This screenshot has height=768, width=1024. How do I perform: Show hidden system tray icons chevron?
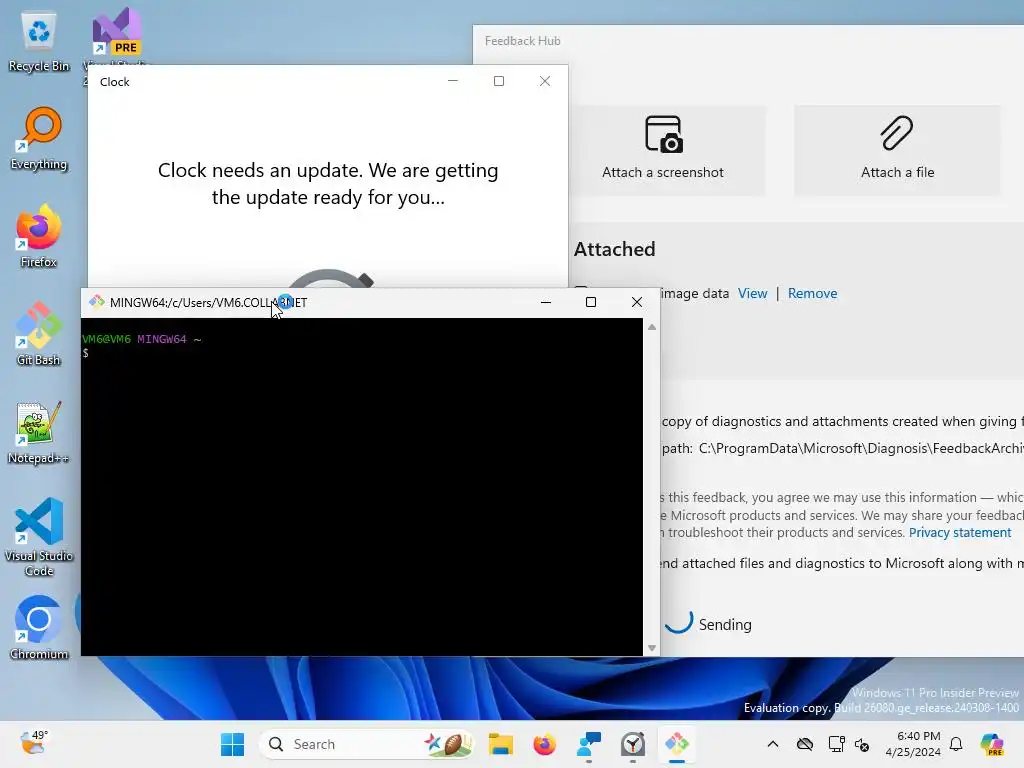coord(773,744)
